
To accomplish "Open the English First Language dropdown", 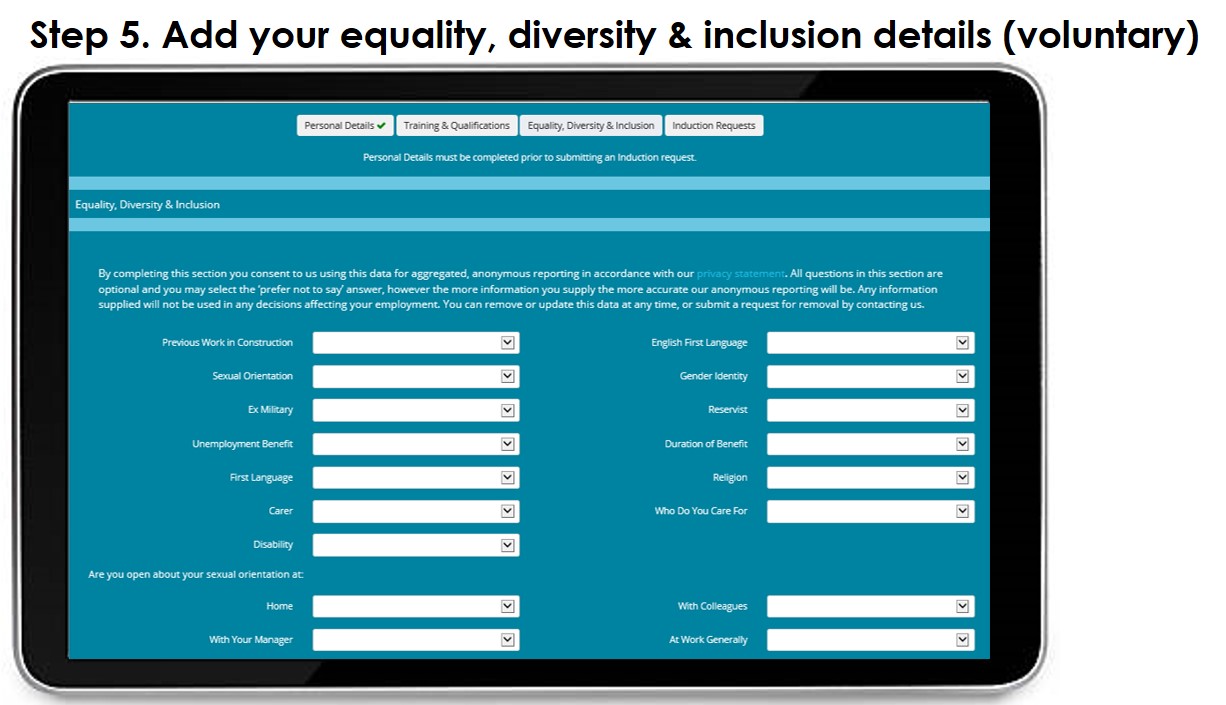I will (x=870, y=343).
